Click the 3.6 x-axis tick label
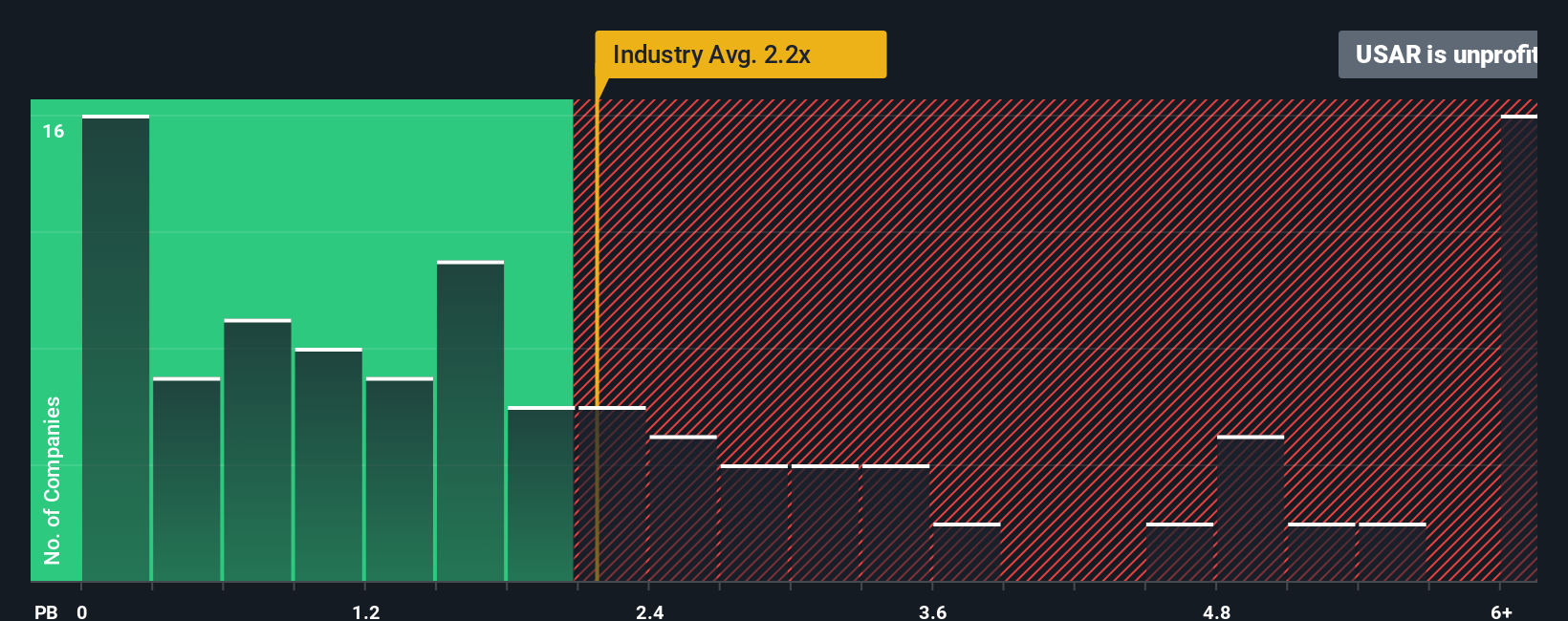The height and width of the screenshot is (621, 1568). click(932, 611)
